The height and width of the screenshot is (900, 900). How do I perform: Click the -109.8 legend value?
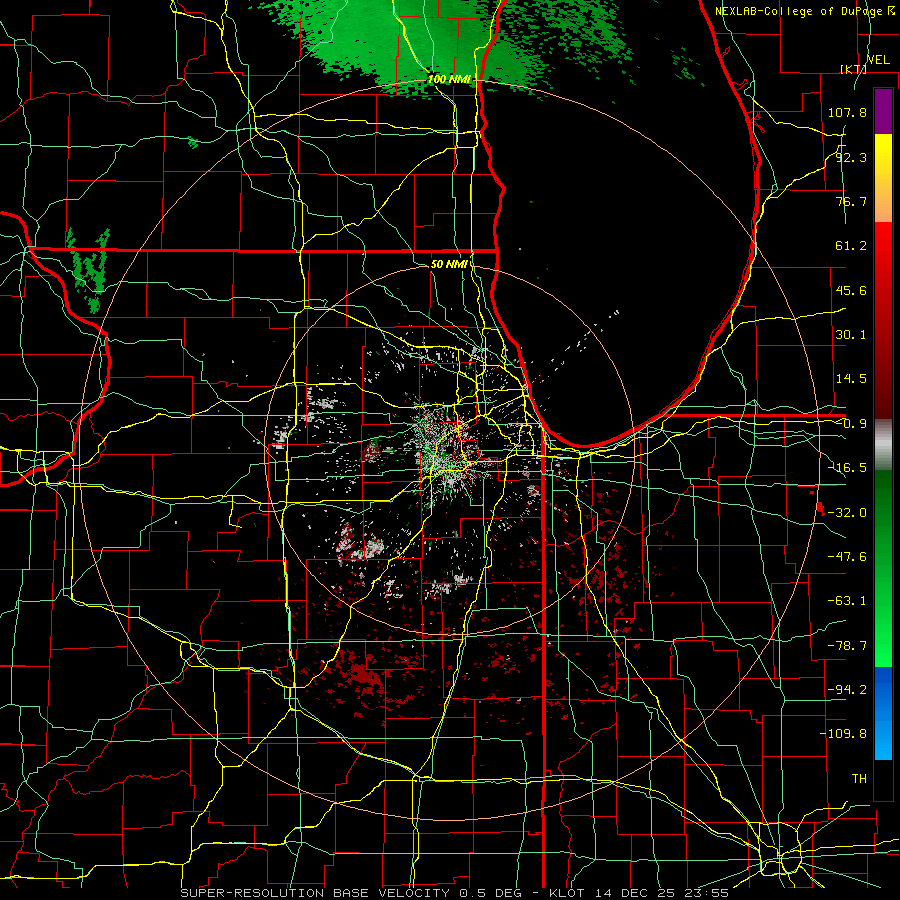pos(843,734)
